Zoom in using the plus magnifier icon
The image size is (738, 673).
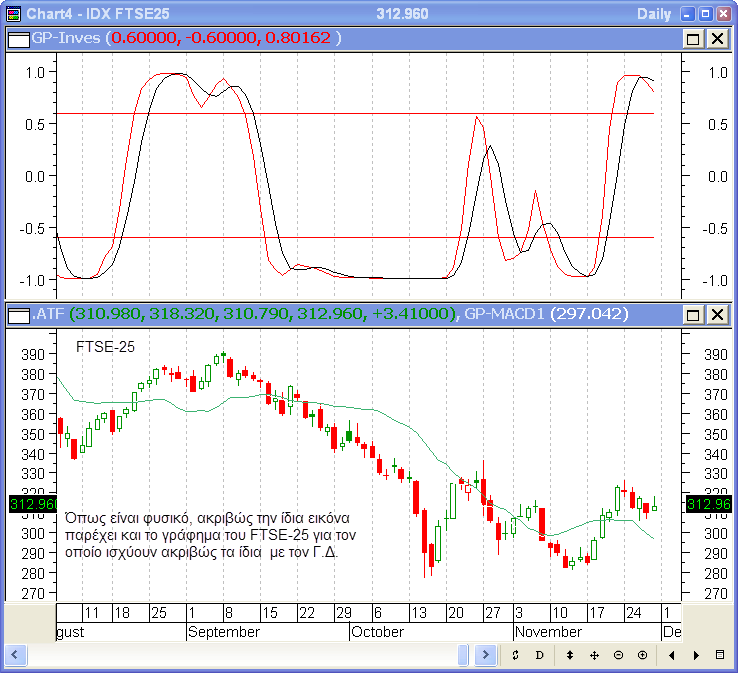(x=642, y=655)
